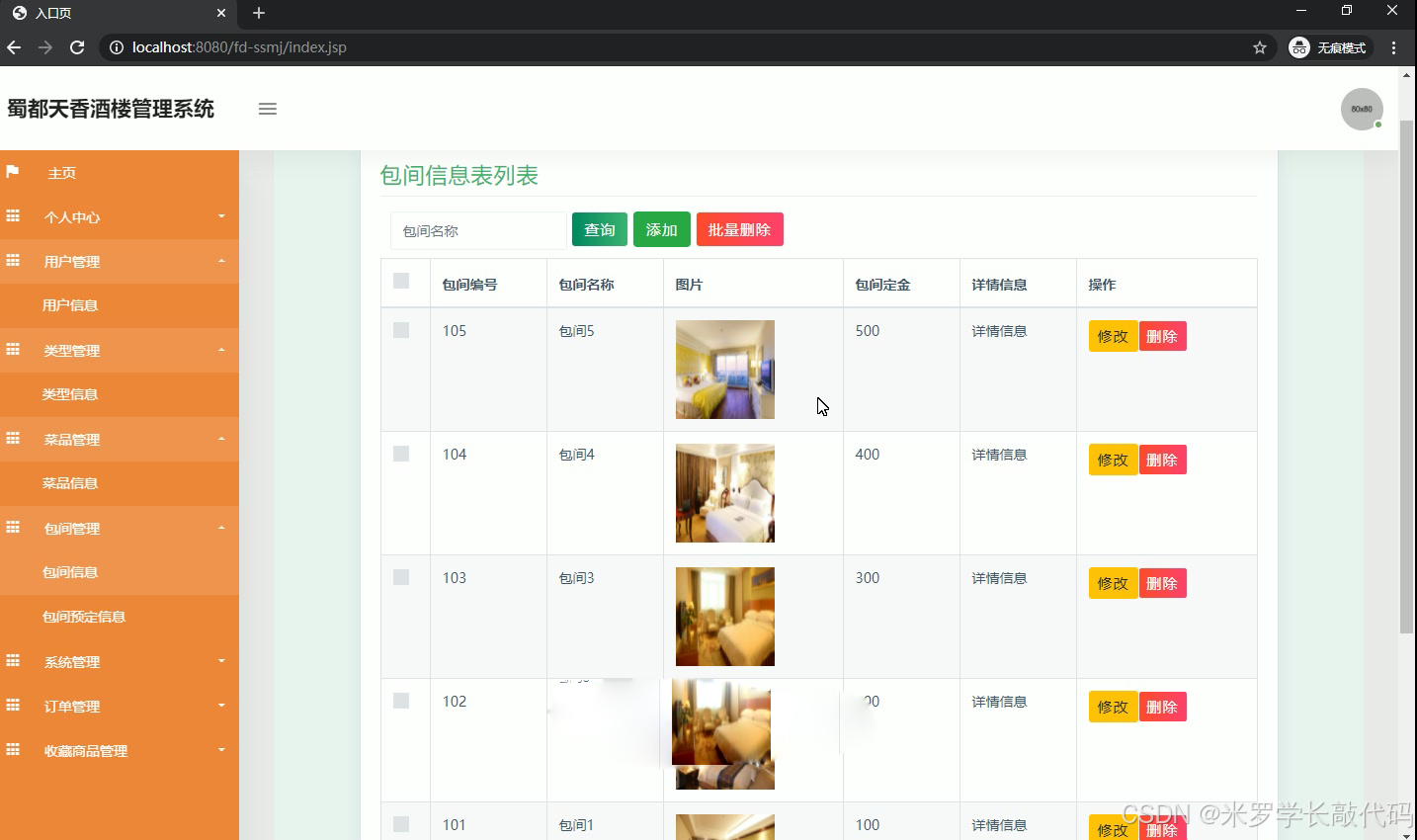This screenshot has height=840, width=1417.
Task: Click 修改 for room 103
Action: click(1114, 583)
